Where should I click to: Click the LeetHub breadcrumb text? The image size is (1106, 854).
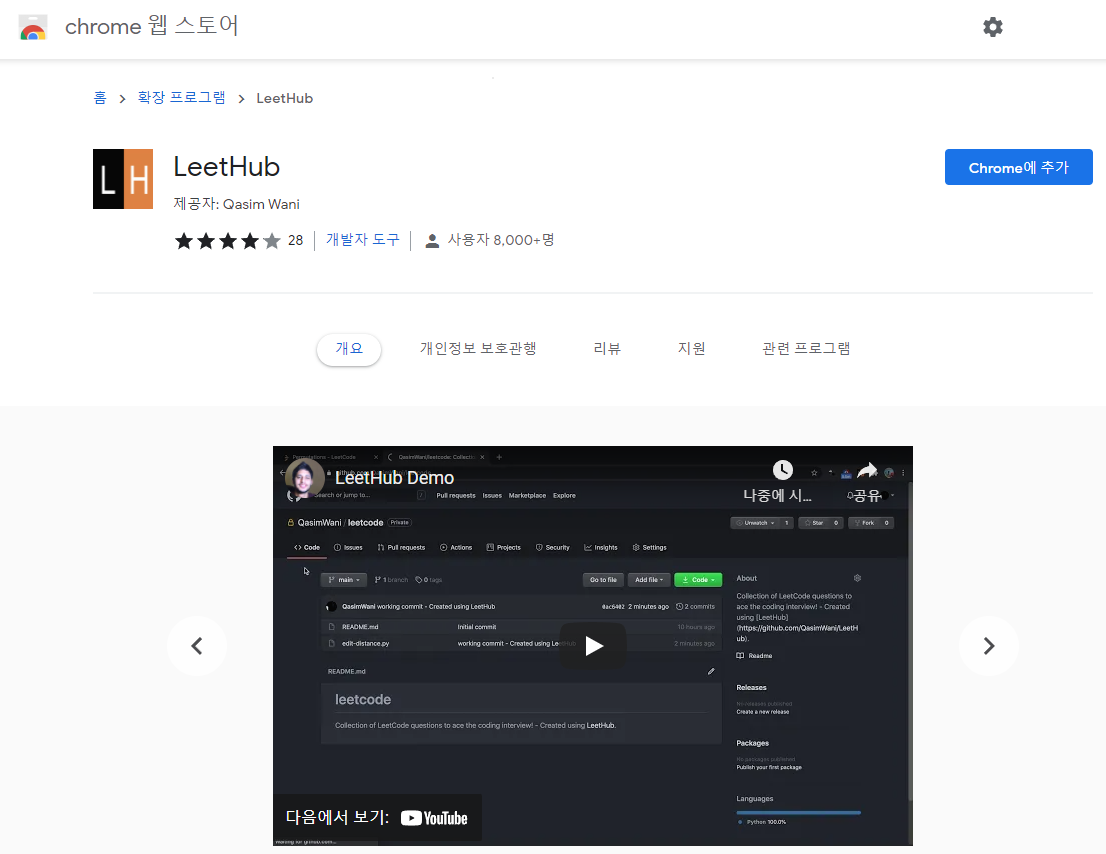pos(284,98)
